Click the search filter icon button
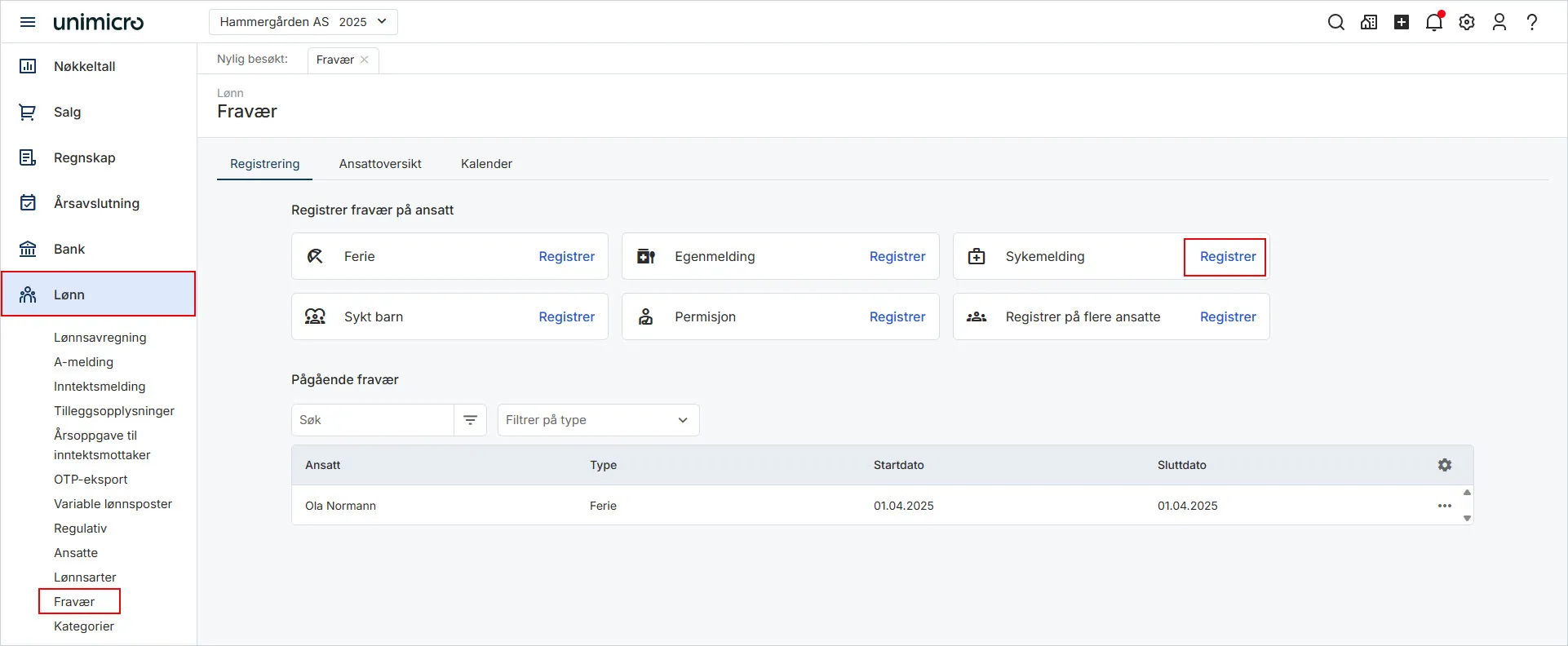1568x646 pixels. tap(471, 420)
